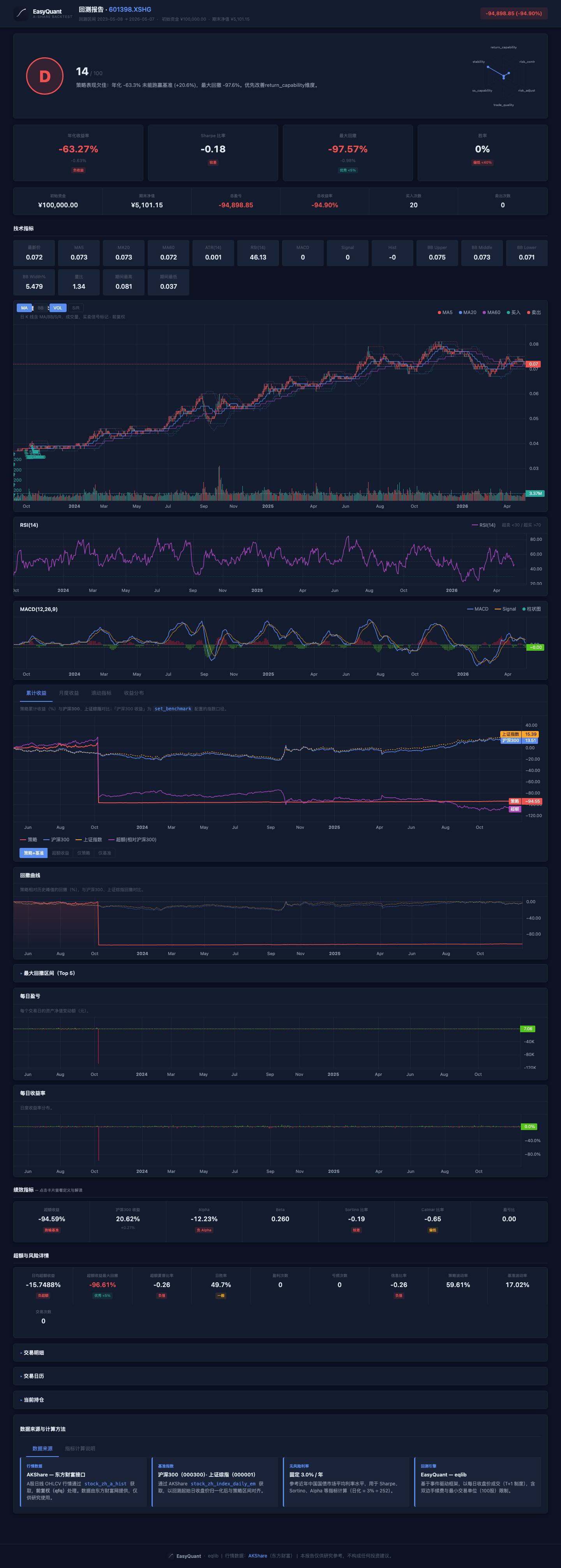Toggle Signal line in MACD legend
The width and height of the screenshot is (561, 1568).
[505, 609]
